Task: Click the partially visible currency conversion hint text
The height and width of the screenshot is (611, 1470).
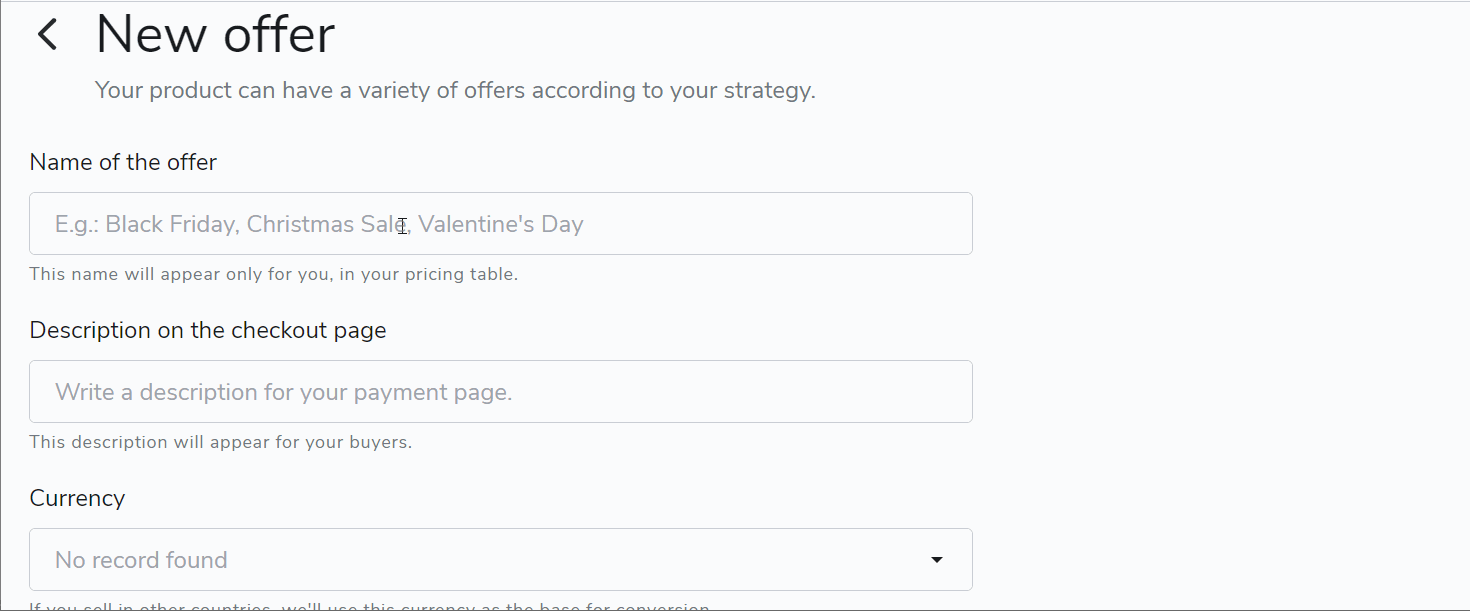Action: coord(369,606)
